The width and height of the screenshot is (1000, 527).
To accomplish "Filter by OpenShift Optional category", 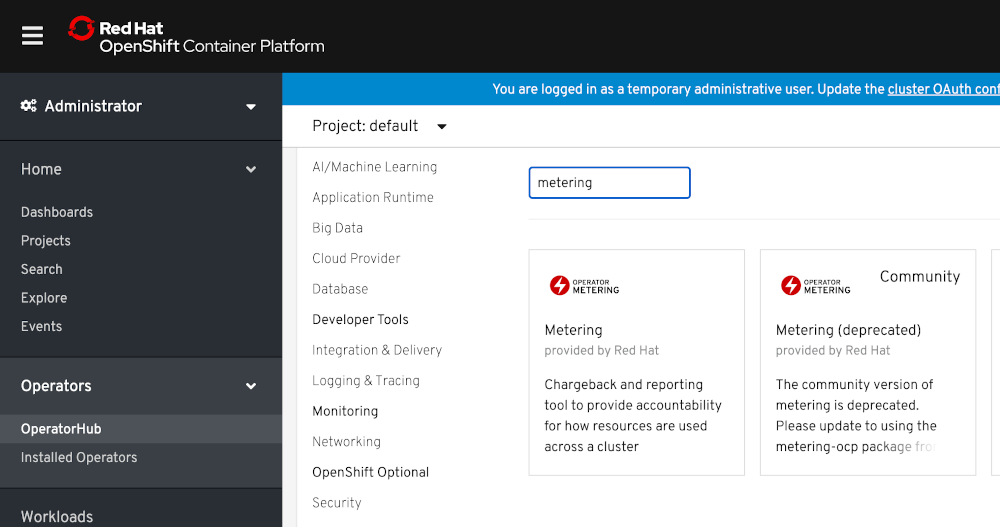I will [x=371, y=472].
